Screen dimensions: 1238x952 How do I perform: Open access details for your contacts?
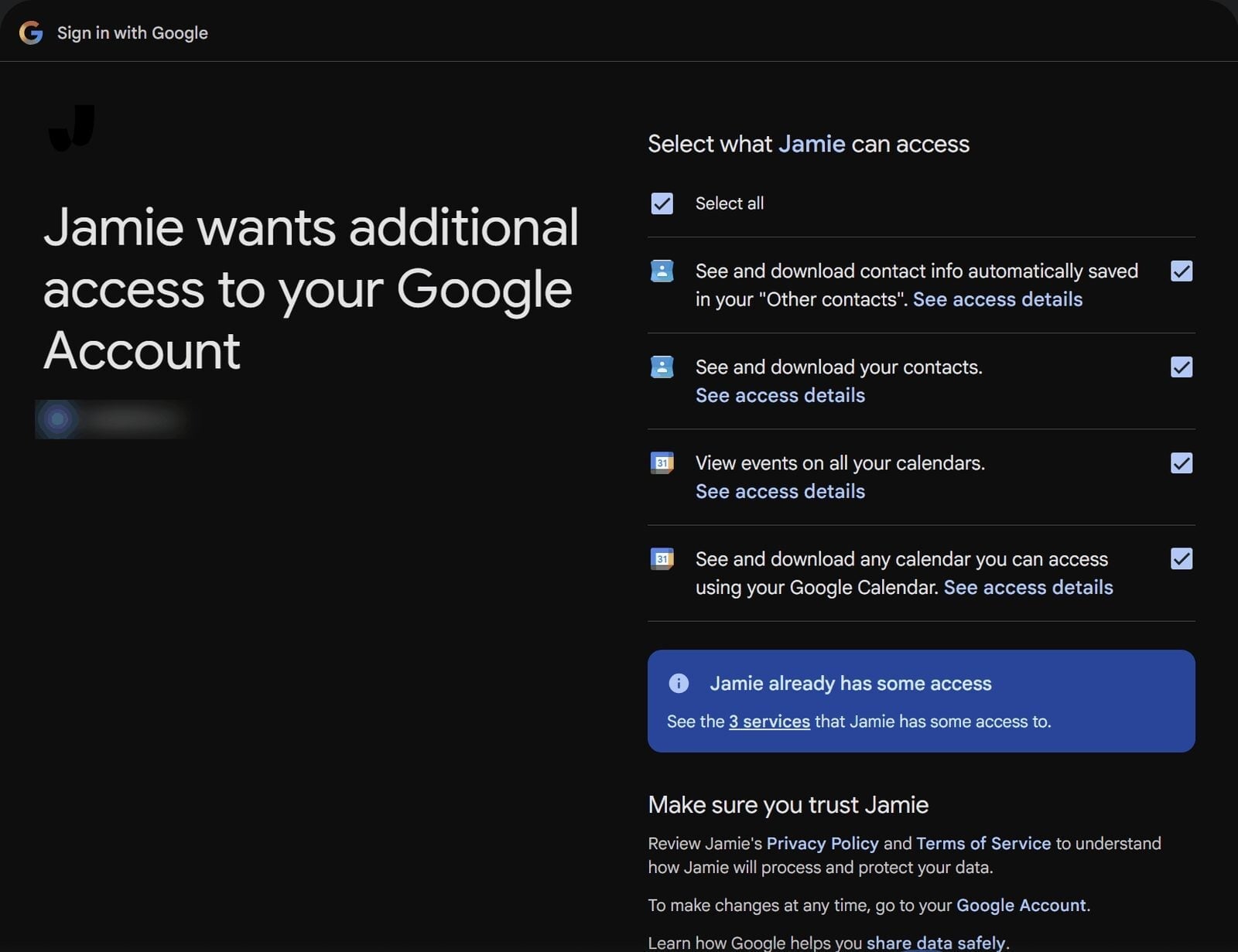(x=780, y=395)
